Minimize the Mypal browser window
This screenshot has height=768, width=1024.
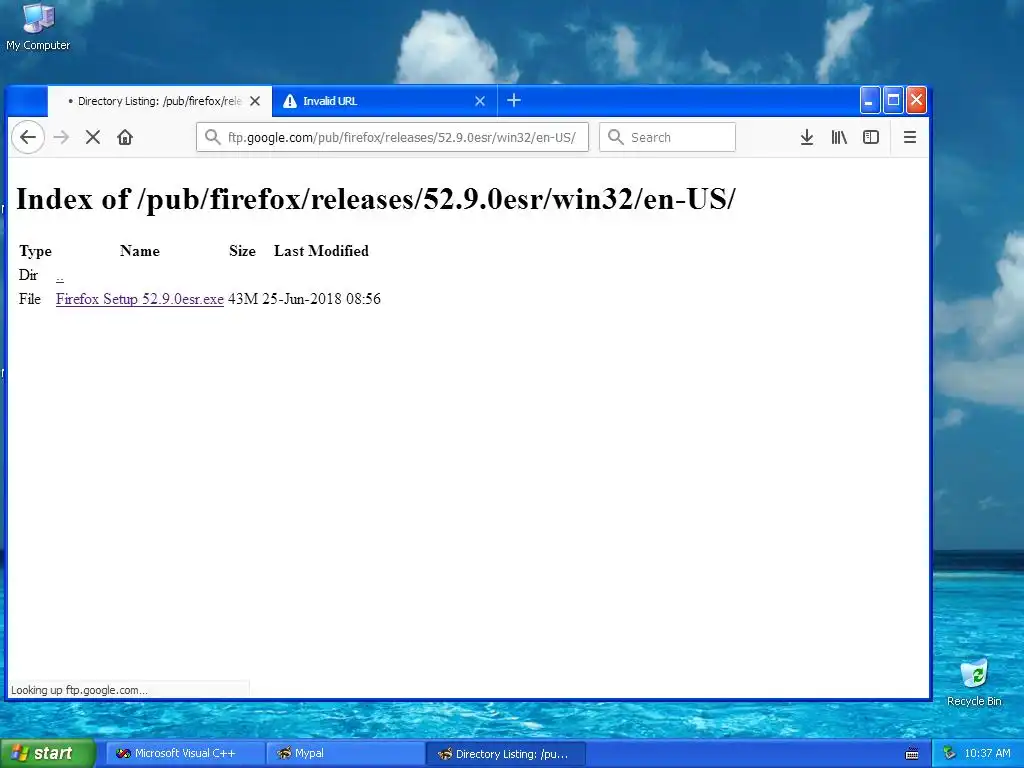(x=869, y=101)
